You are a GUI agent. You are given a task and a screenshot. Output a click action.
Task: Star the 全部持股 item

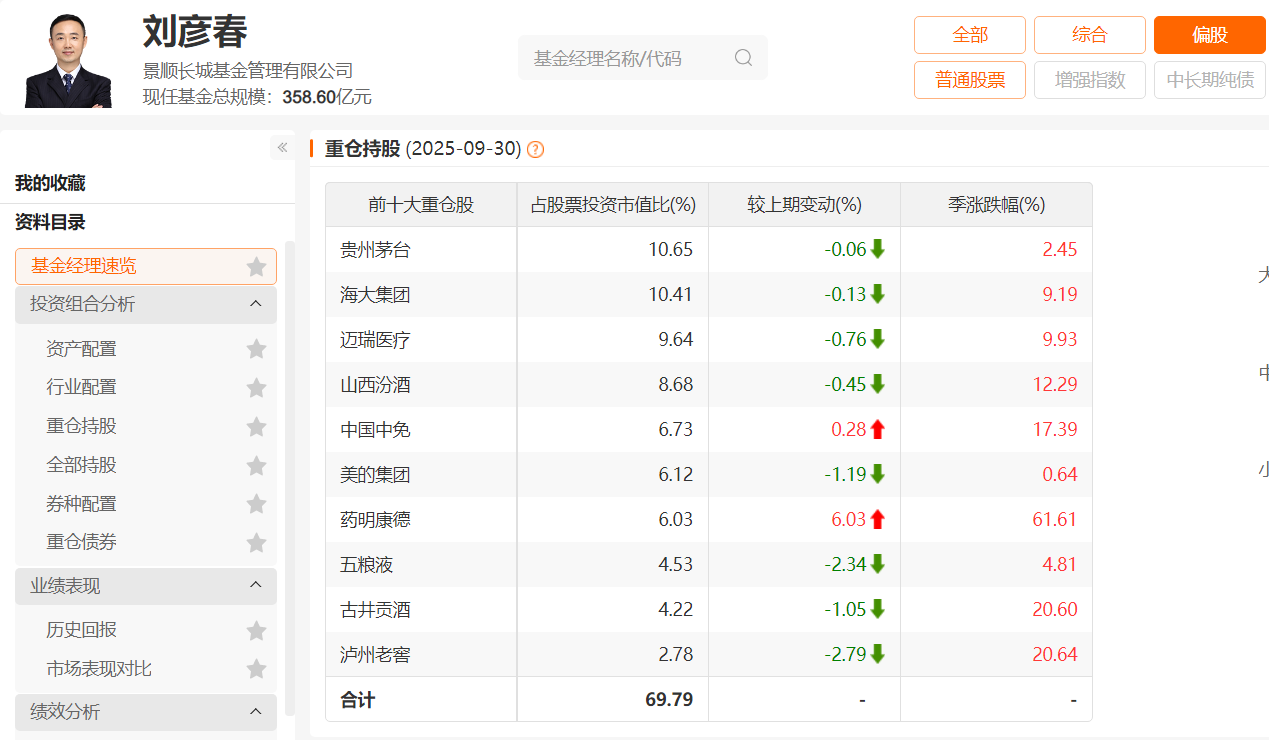coord(256,466)
